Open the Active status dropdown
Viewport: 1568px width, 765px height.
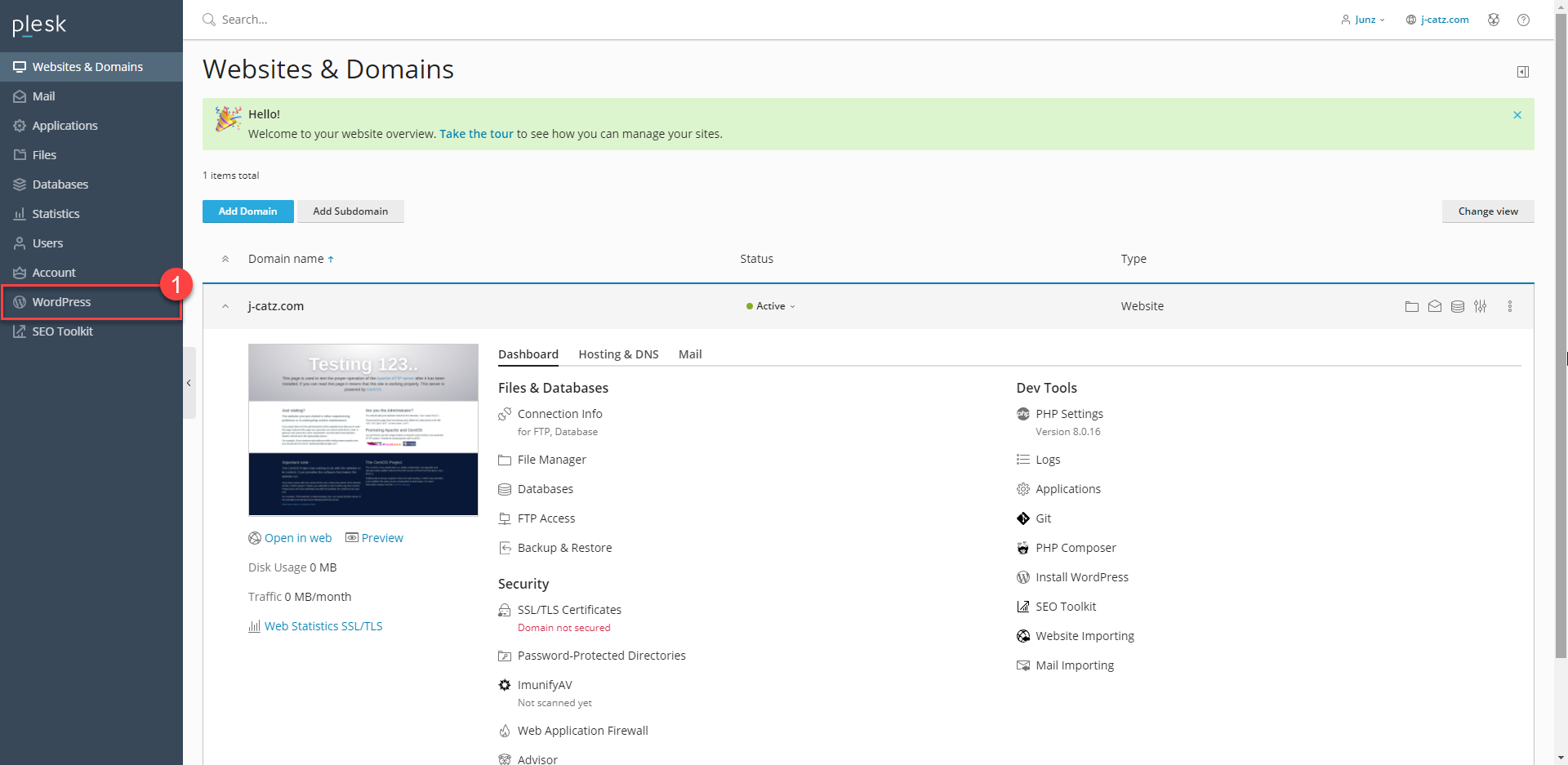click(x=770, y=306)
